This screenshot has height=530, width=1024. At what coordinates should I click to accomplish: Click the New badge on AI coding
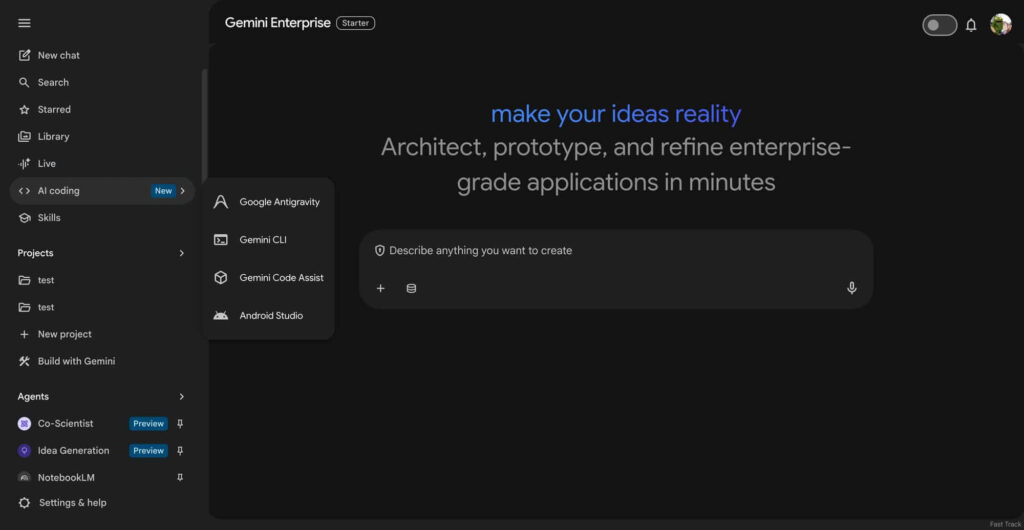pyautogui.click(x=163, y=191)
